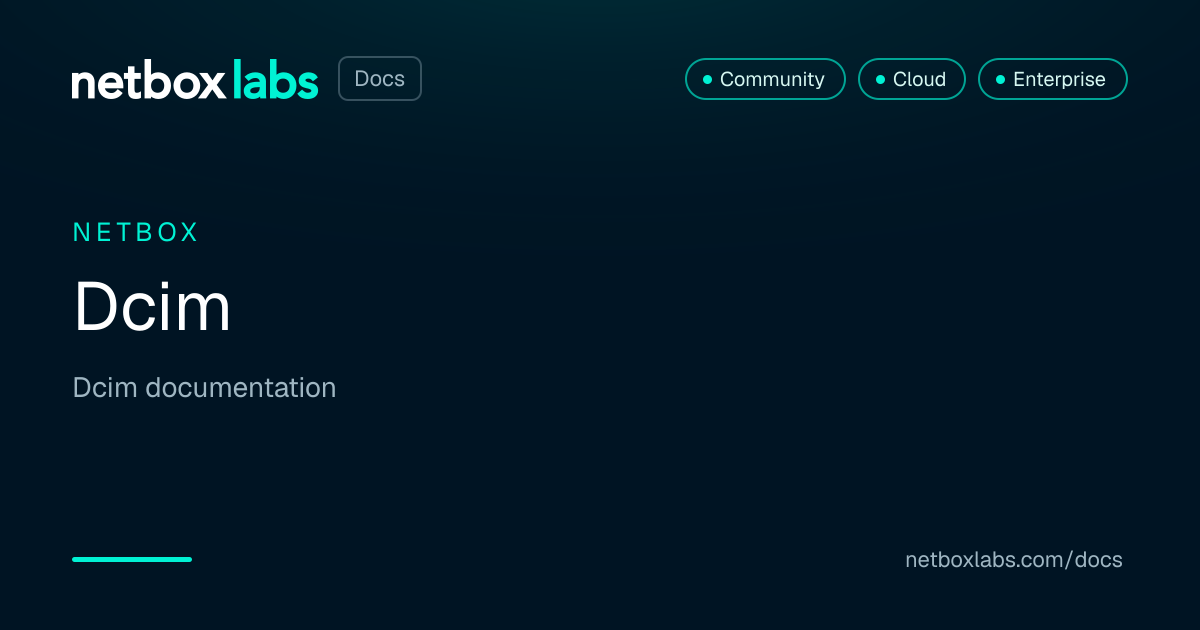Click the Docs badge beside the logo
The height and width of the screenshot is (630, 1200).
coord(380,79)
